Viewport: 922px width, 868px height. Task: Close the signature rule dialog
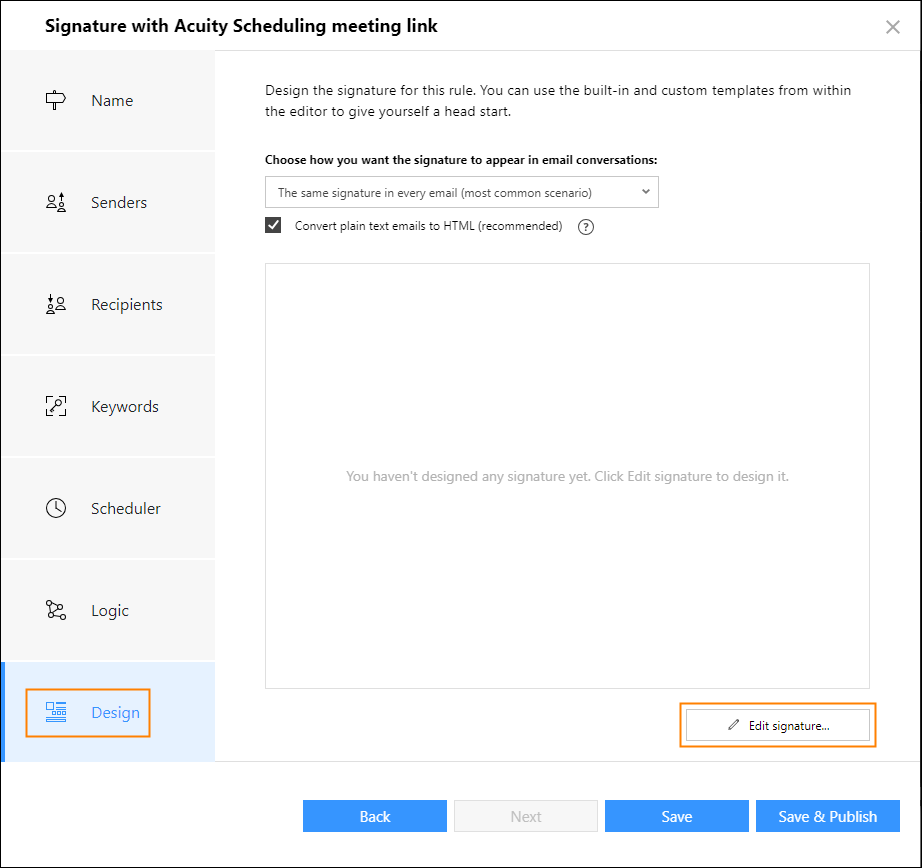[893, 27]
